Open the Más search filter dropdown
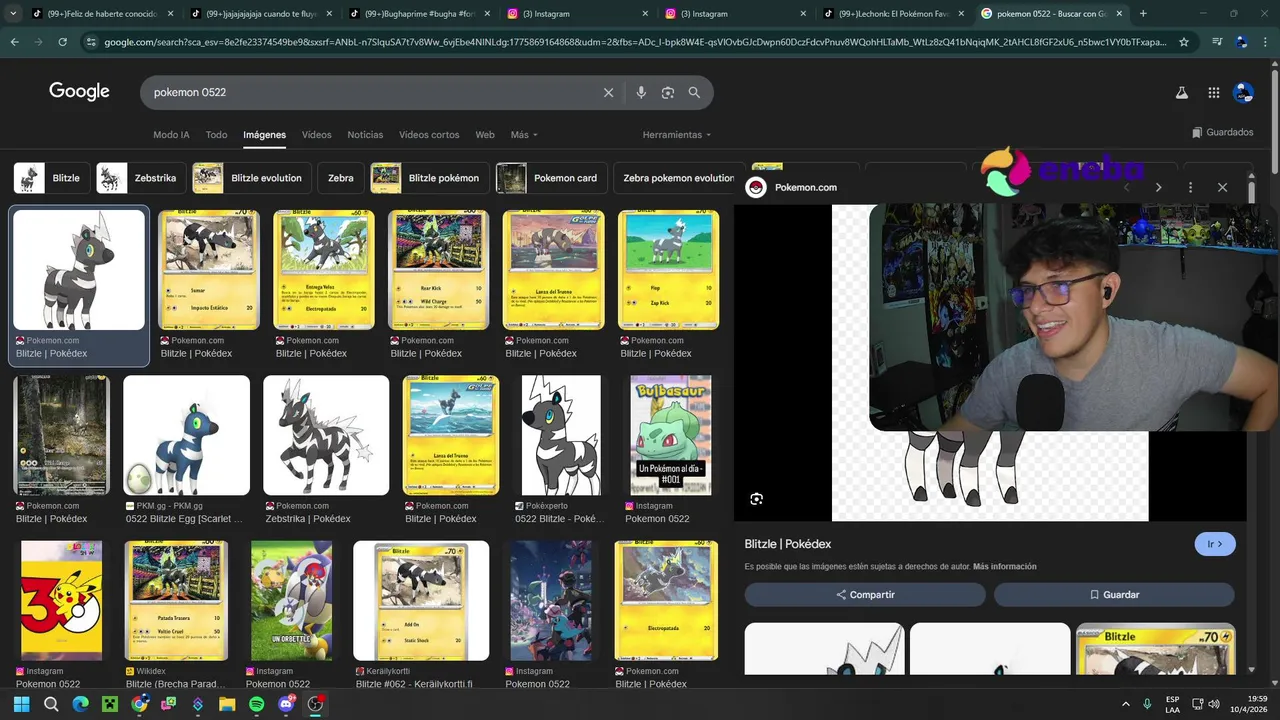Viewport: 1280px width, 720px height. (524, 135)
